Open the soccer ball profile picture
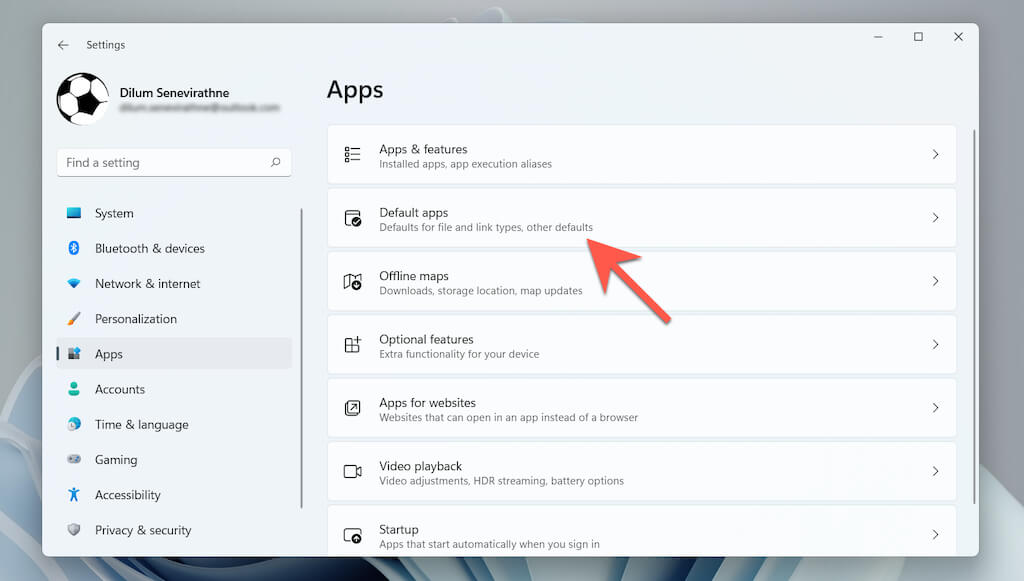The height and width of the screenshot is (581, 1024). tap(83, 99)
